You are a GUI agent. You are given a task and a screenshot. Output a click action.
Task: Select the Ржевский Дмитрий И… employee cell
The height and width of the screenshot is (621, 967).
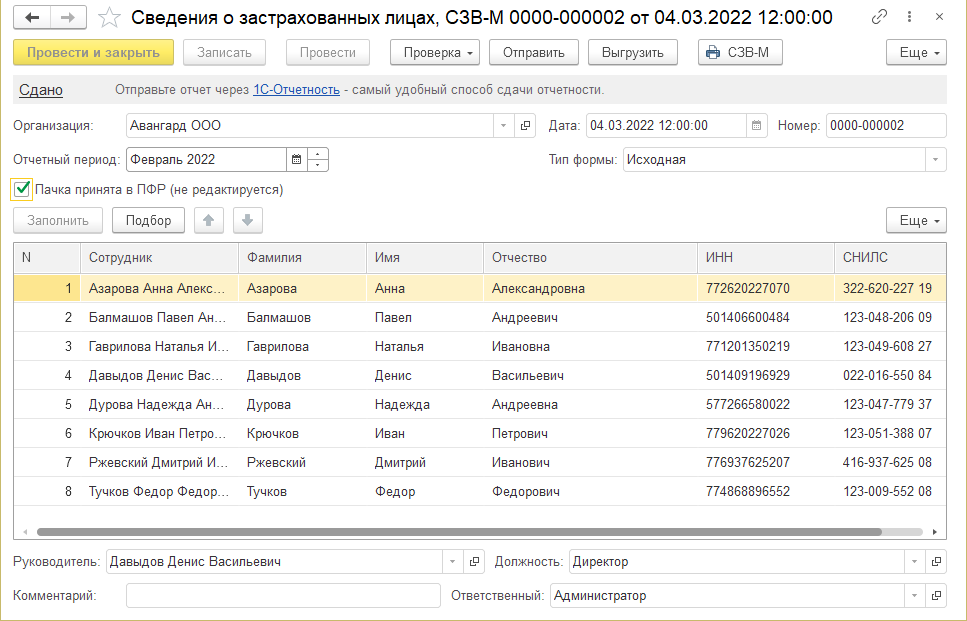click(x=159, y=463)
